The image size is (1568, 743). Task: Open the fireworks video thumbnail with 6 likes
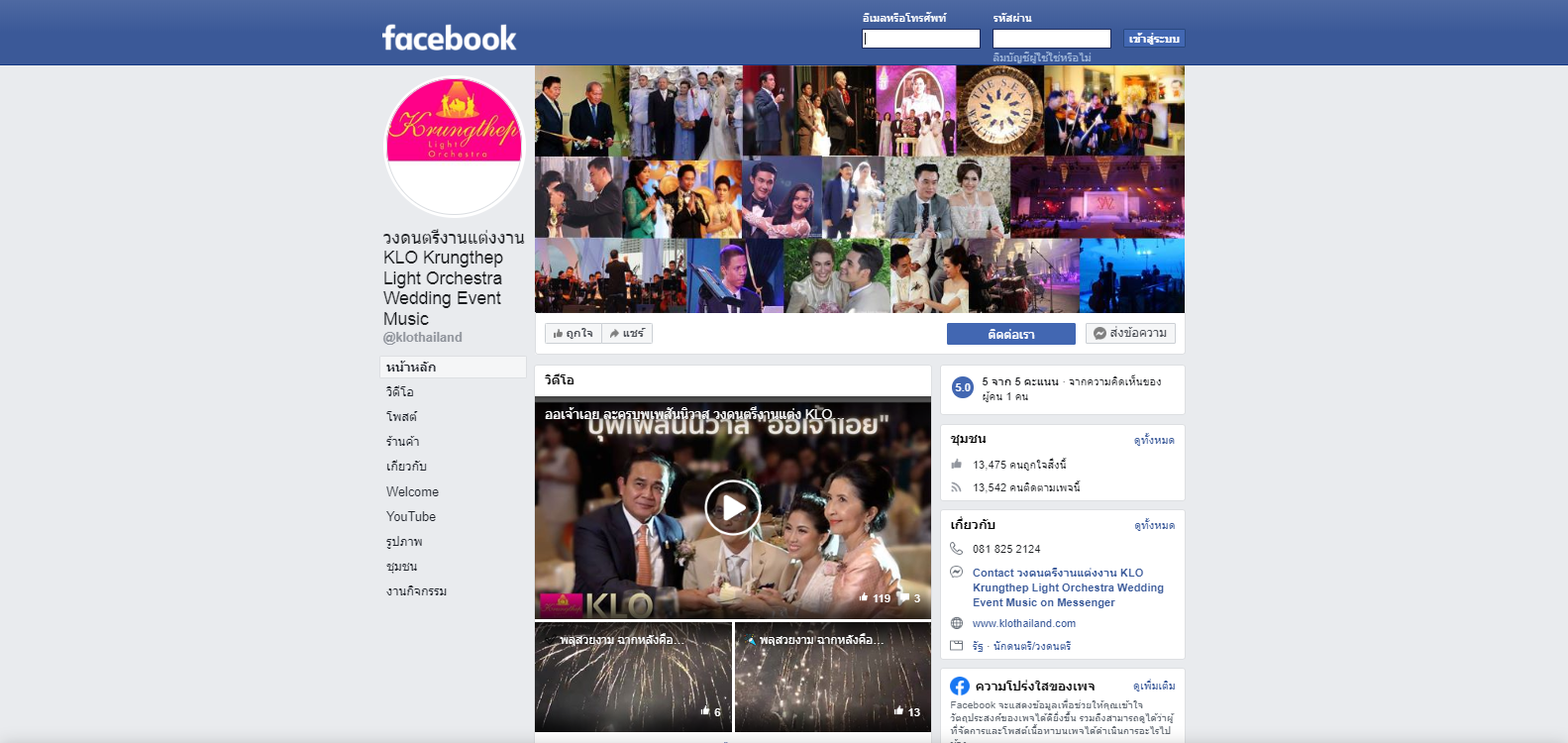(x=634, y=677)
